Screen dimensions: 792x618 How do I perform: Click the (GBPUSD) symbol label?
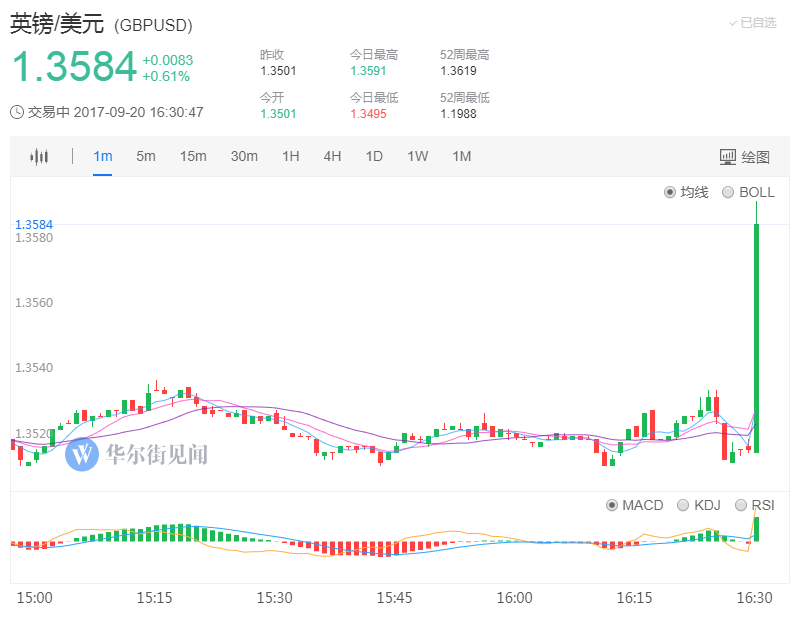[x=153, y=25]
